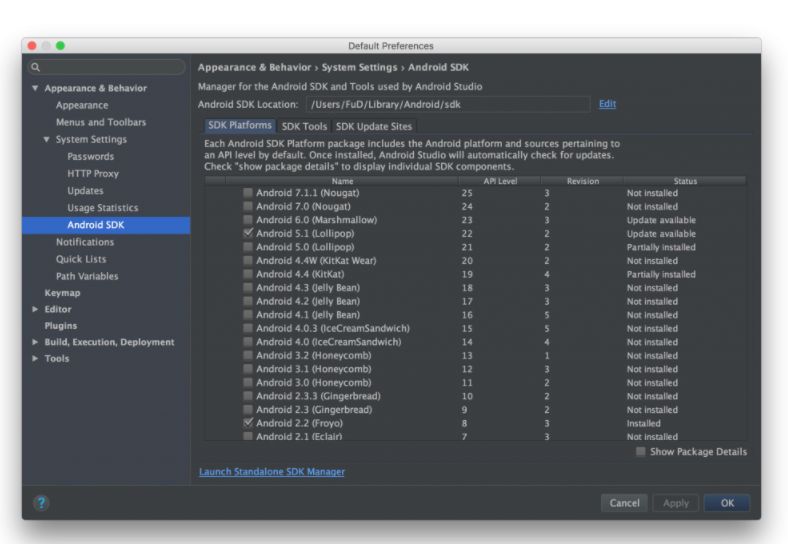Expand the Editor settings section
This screenshot has width=788, height=544.
(x=36, y=309)
